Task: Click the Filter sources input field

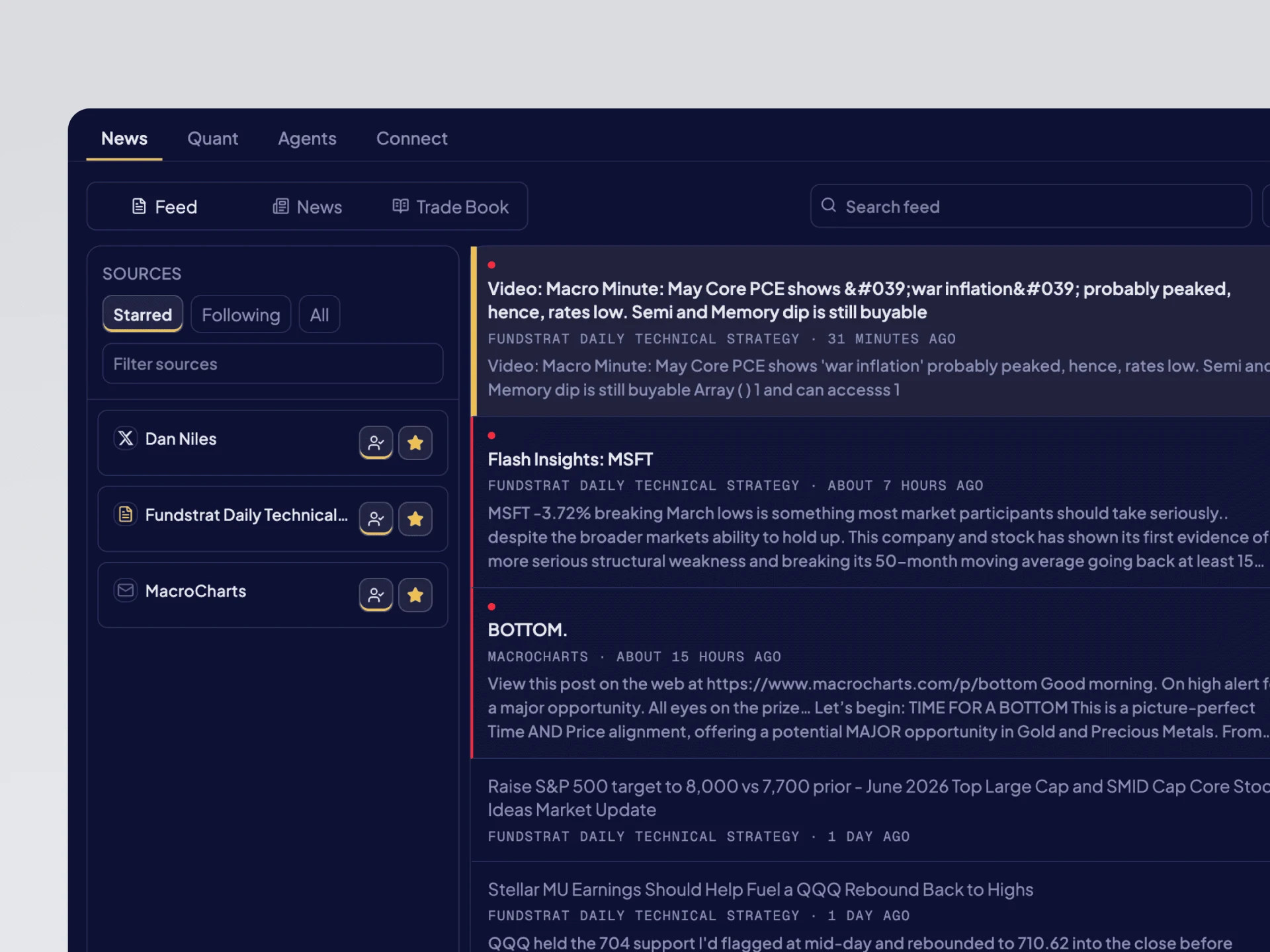Action: click(x=273, y=364)
